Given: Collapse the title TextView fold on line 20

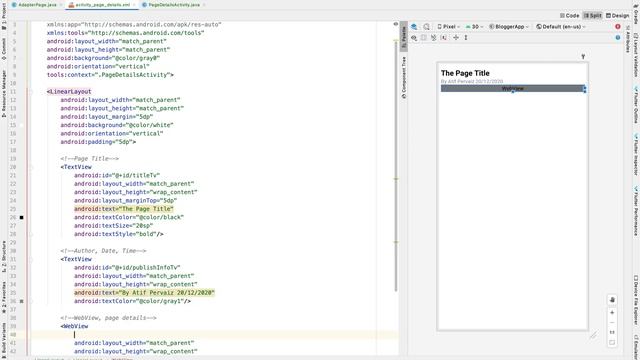Looking at the screenshot, I should click(31, 167).
